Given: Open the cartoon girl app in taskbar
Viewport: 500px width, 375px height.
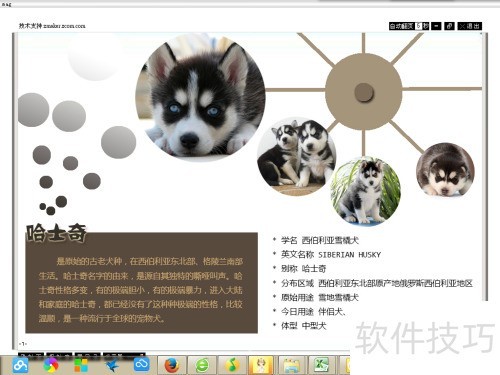Looking at the screenshot, I should pos(261,366).
